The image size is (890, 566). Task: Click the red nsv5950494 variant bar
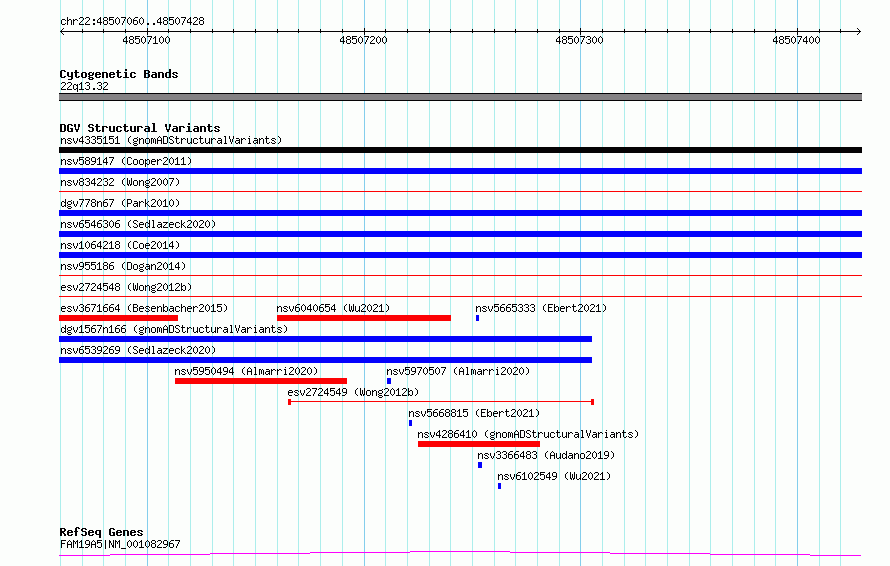[261, 381]
